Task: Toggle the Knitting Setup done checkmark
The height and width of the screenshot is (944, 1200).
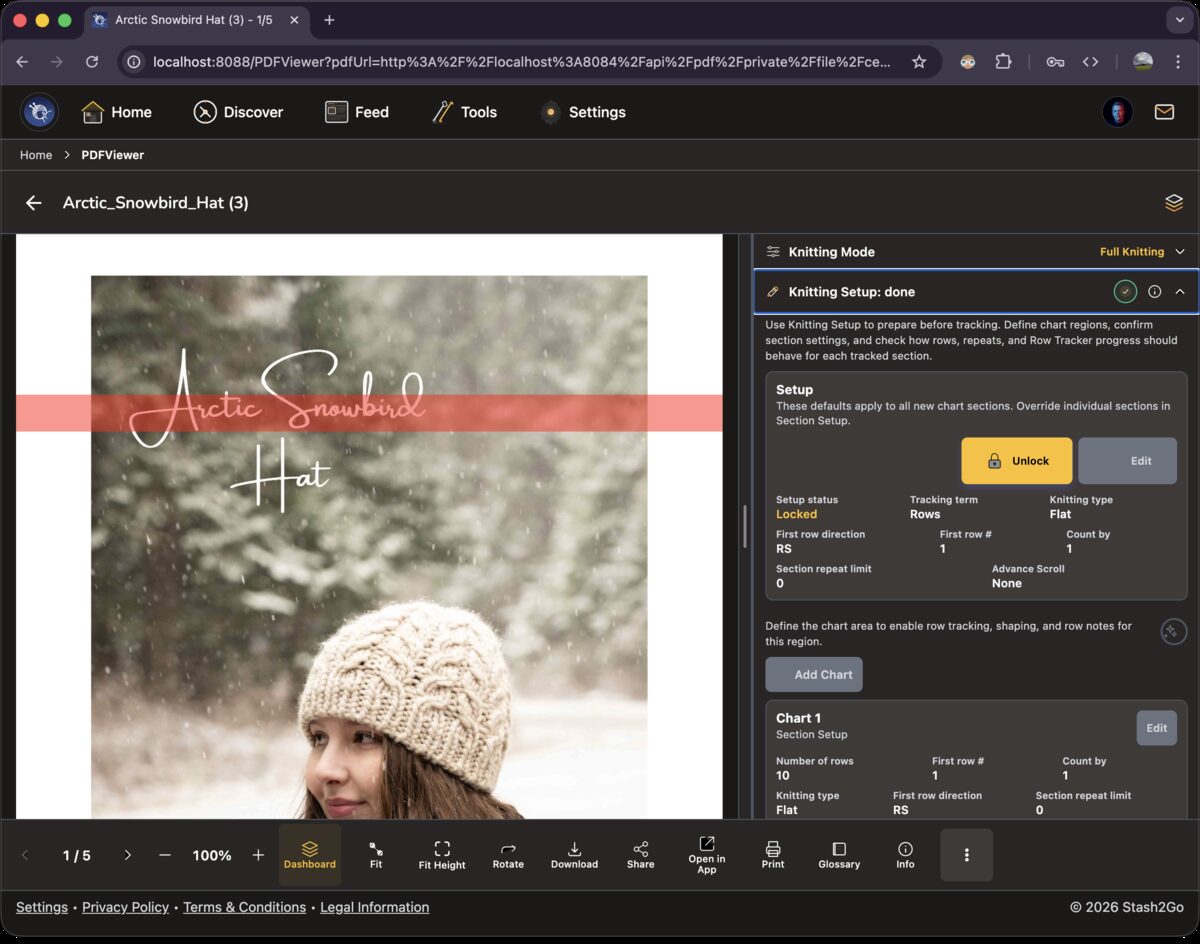Action: click(1124, 291)
